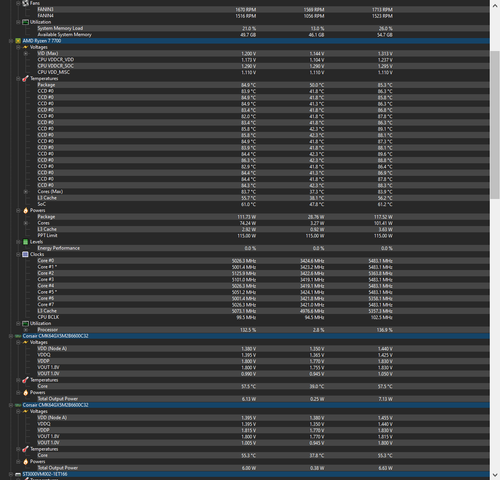Click the Utilization icon above System Memory Load
The image size is (500, 480).
click(25, 22)
